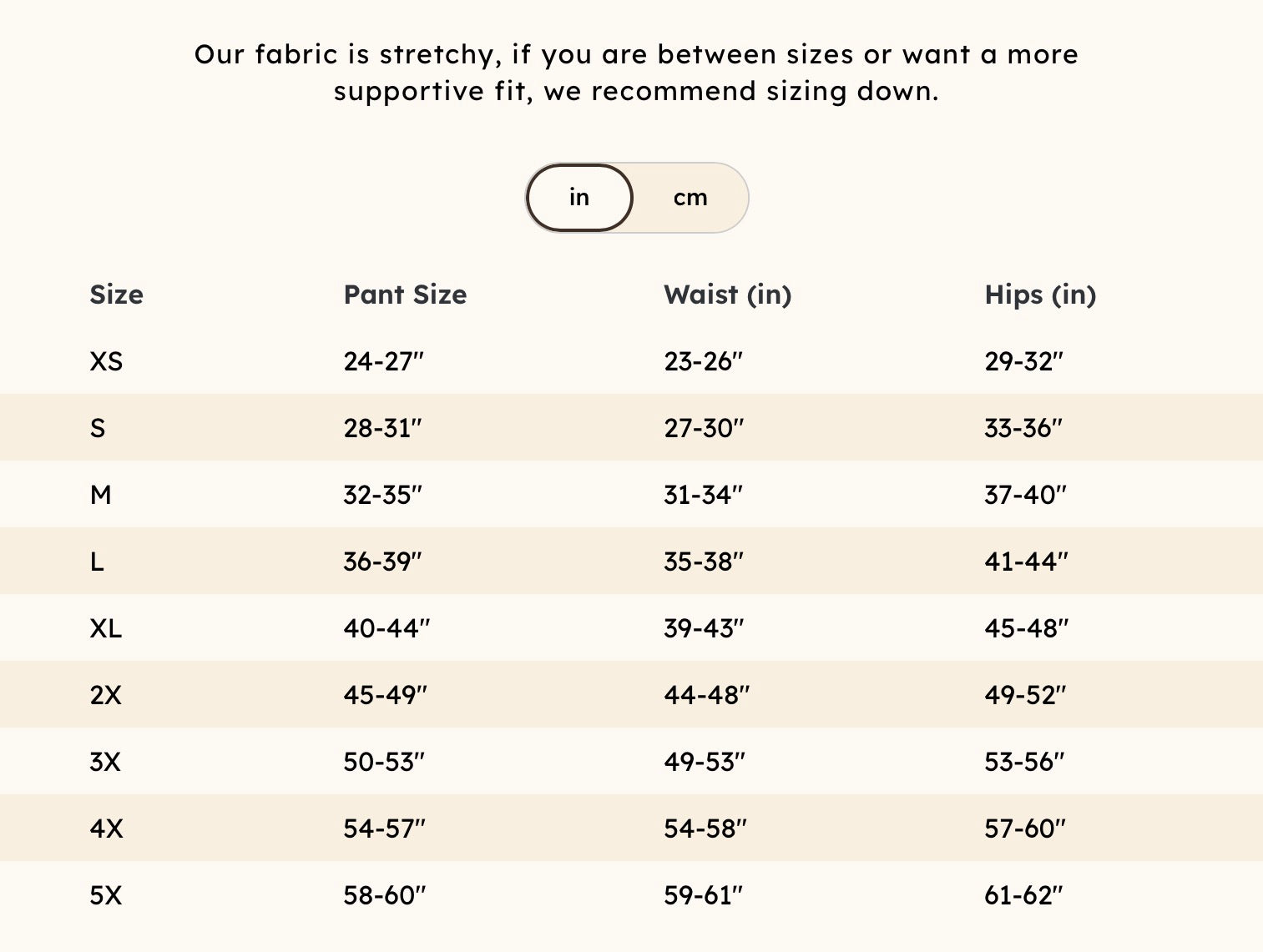
Task: Select the 3X size row label
Action: pos(105,762)
